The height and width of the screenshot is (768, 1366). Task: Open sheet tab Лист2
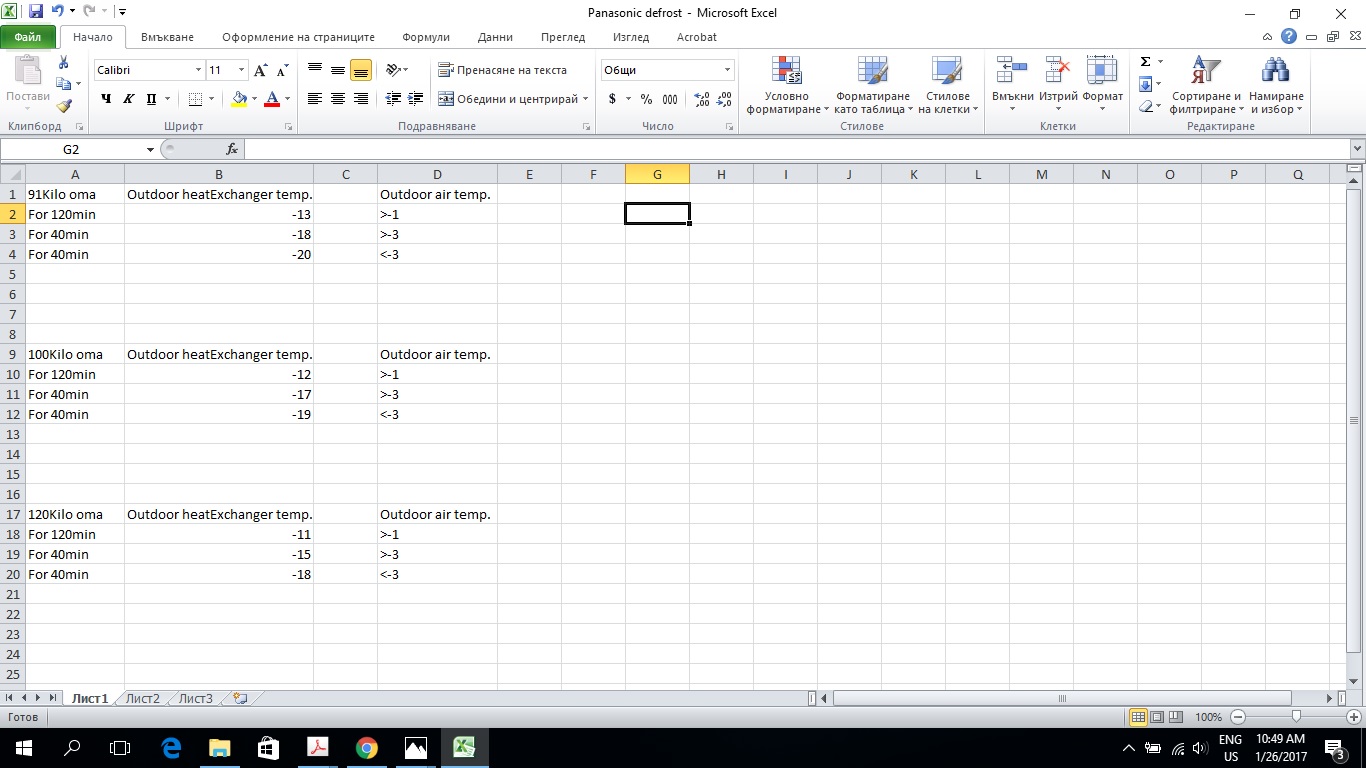point(143,698)
